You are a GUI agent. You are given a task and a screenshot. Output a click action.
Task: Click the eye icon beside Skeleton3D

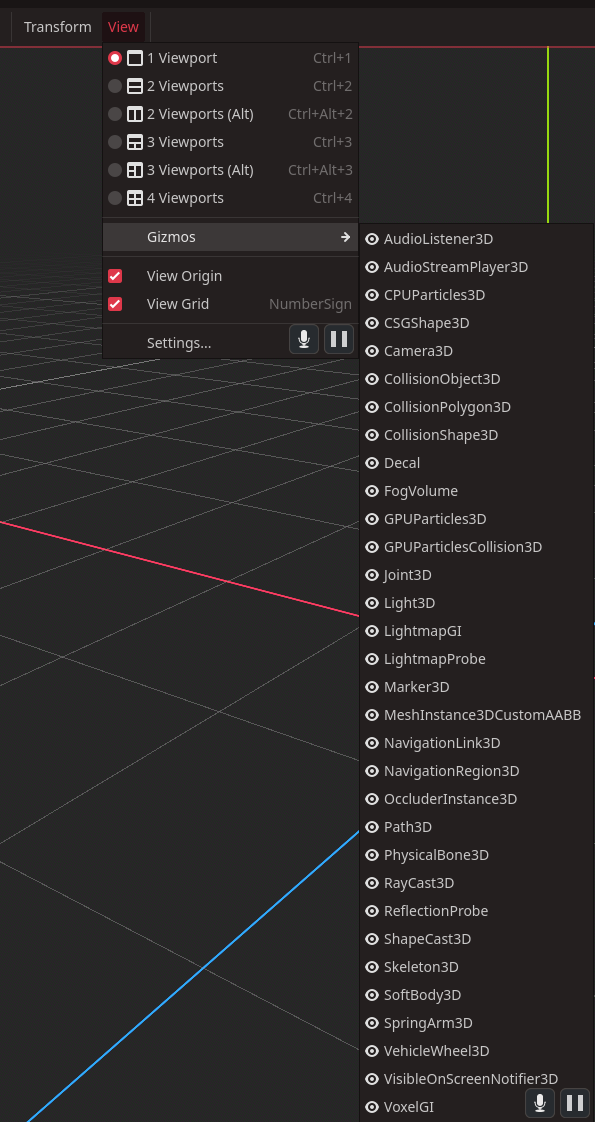click(x=371, y=967)
